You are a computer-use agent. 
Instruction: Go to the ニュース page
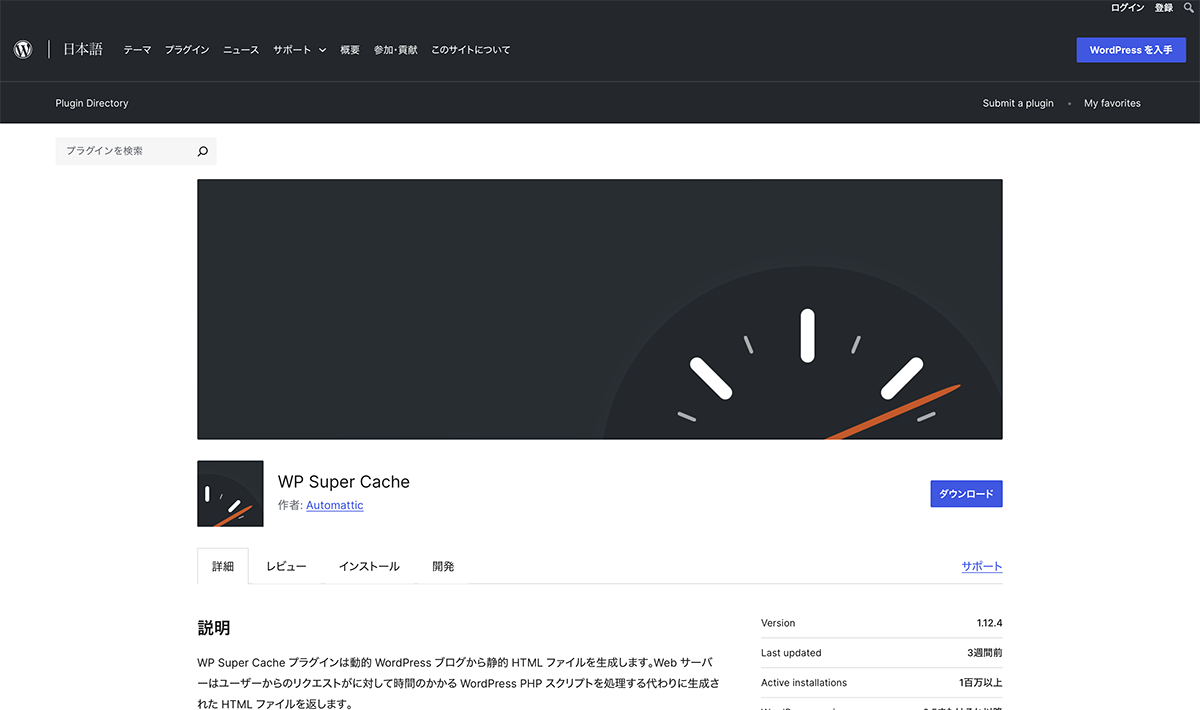coord(241,50)
